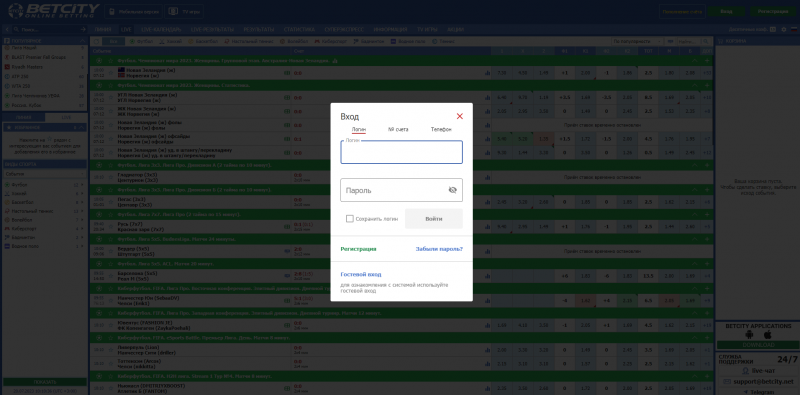The image size is (800, 395).
Task: Add Гладиатор (3x3) match to favorites
Action: 110,177
